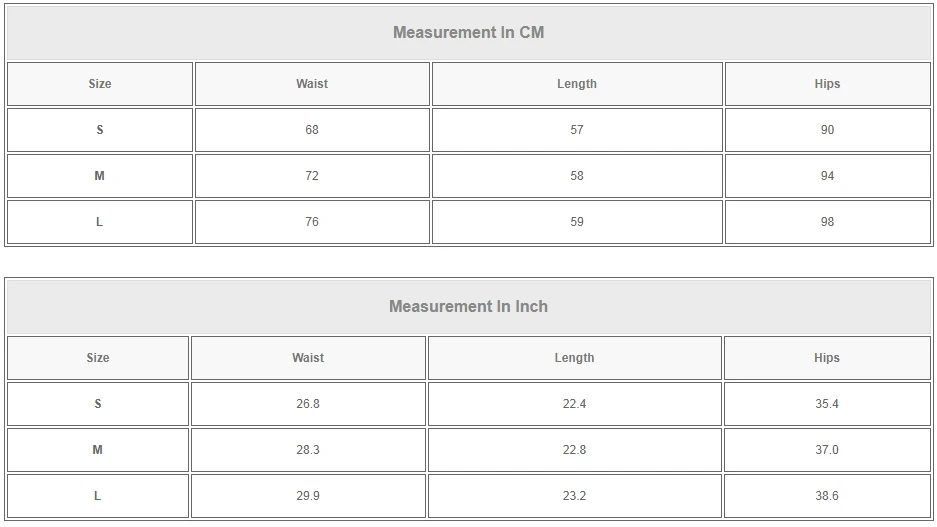This screenshot has height=527, width=937.
Task: Select the cell with value 28.3
Action: coord(308,450)
